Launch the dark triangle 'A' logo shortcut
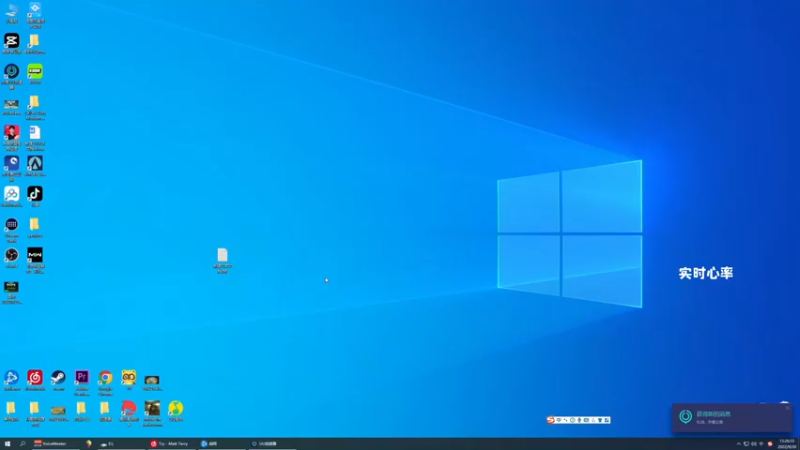The height and width of the screenshot is (450, 800). click(35, 164)
